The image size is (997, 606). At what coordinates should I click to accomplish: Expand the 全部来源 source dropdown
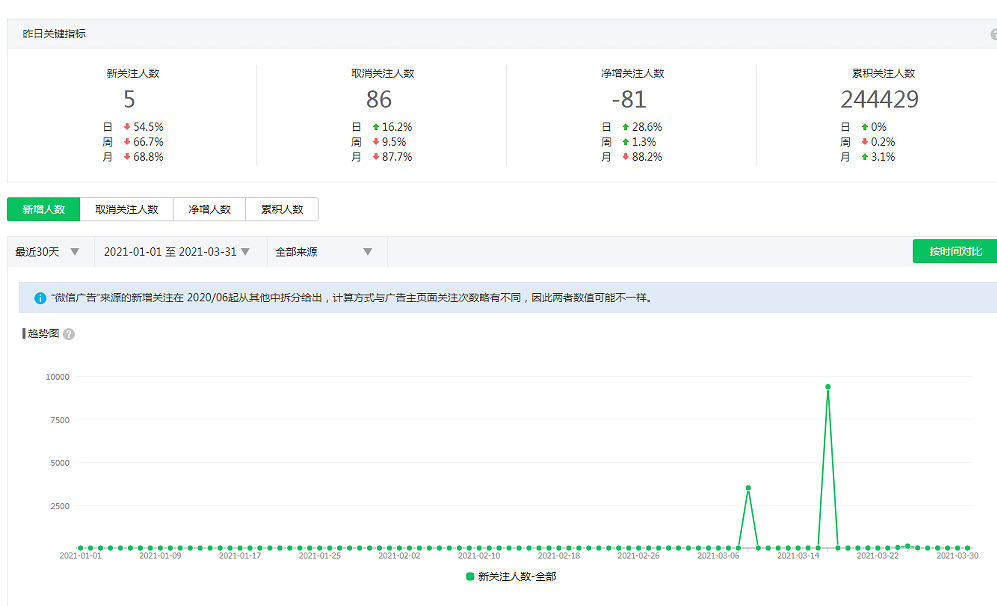coord(324,252)
